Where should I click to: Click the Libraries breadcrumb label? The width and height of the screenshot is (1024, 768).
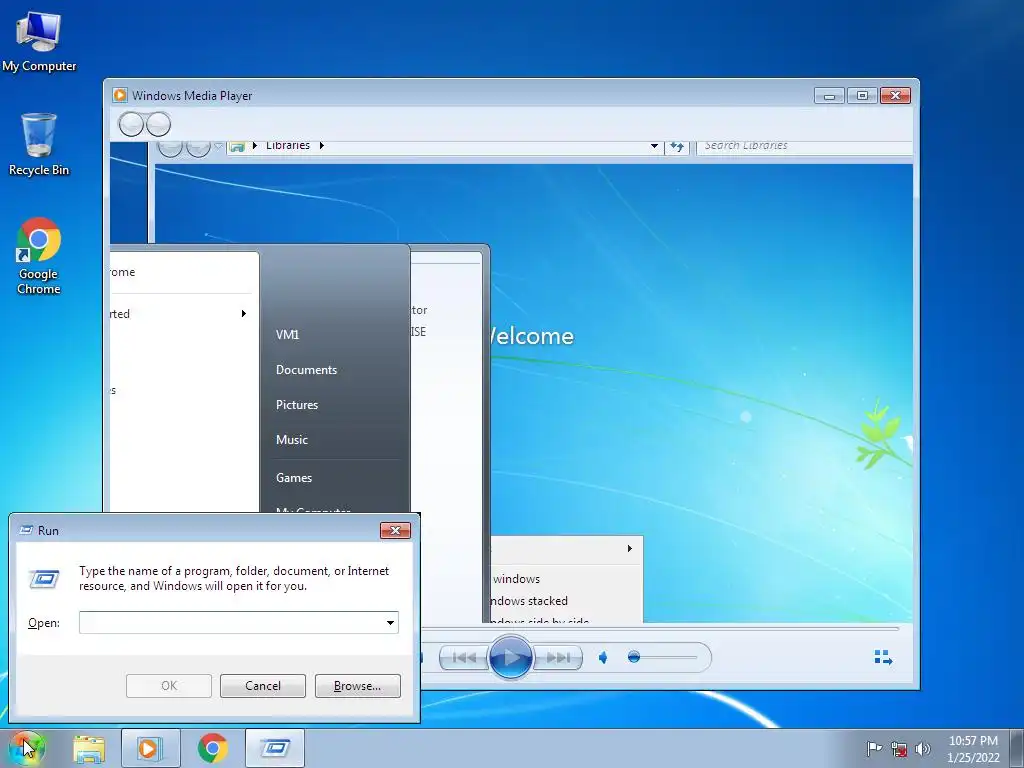click(x=287, y=146)
